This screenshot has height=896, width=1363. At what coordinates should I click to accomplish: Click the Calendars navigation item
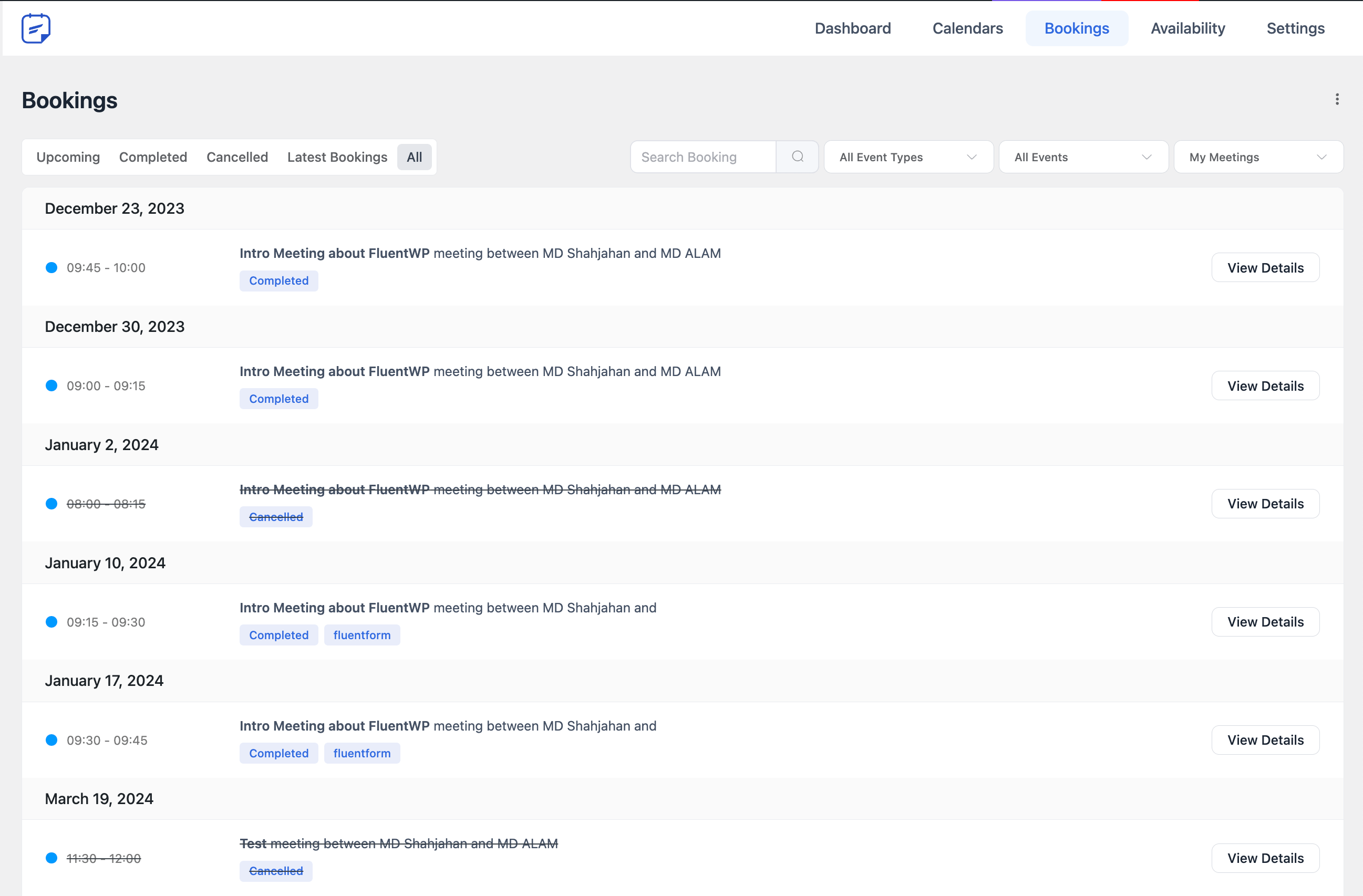tap(968, 28)
